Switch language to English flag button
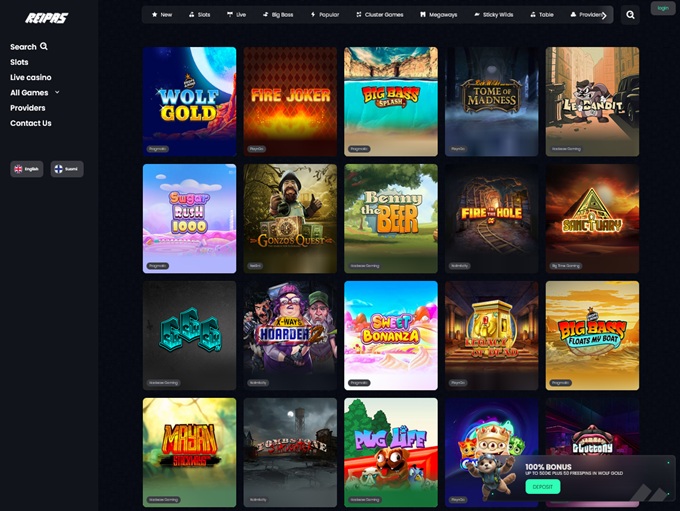 [x=26, y=169]
